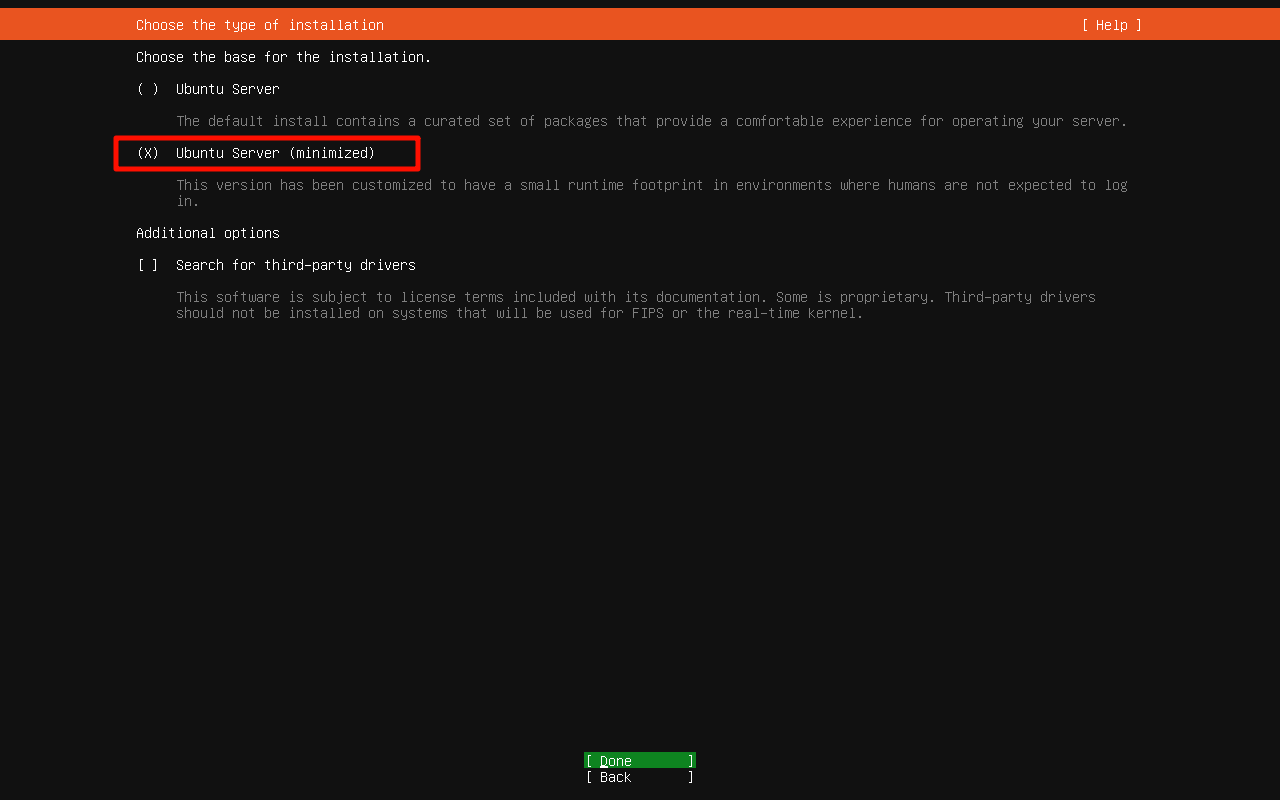Go to previous screen with Back
The height and width of the screenshot is (800, 1280).
click(x=640, y=777)
